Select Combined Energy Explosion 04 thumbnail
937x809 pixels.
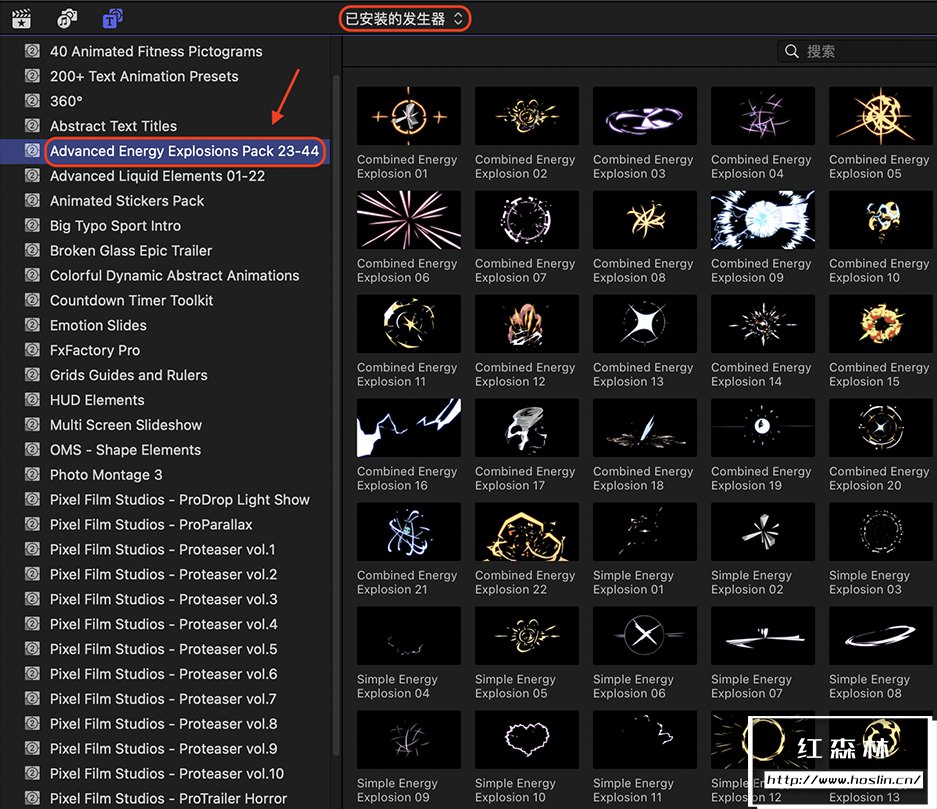click(763, 116)
